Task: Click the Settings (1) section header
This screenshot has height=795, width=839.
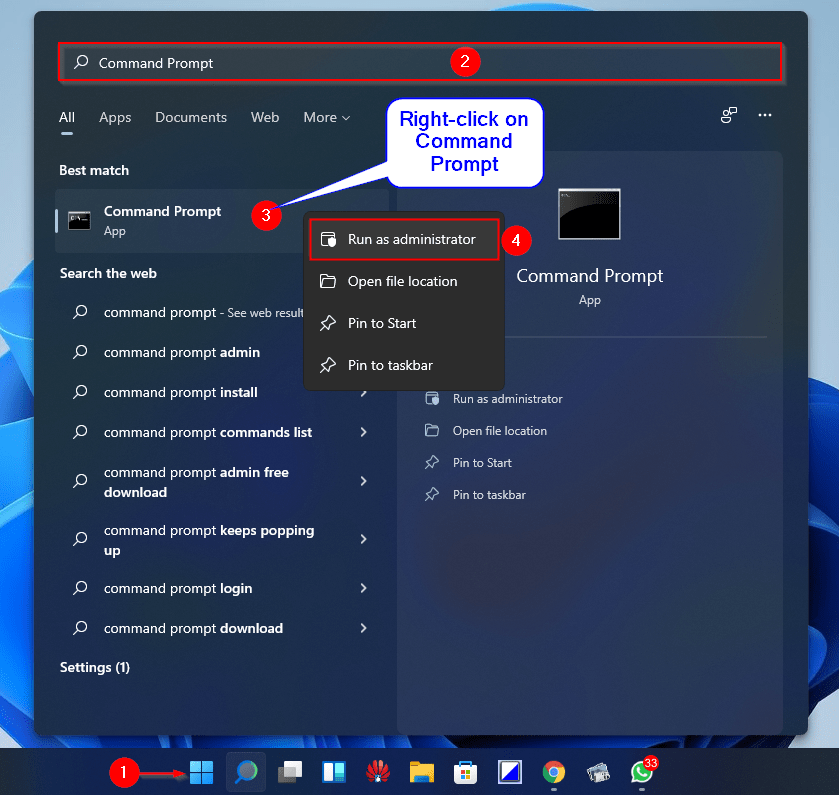Action: click(95, 668)
